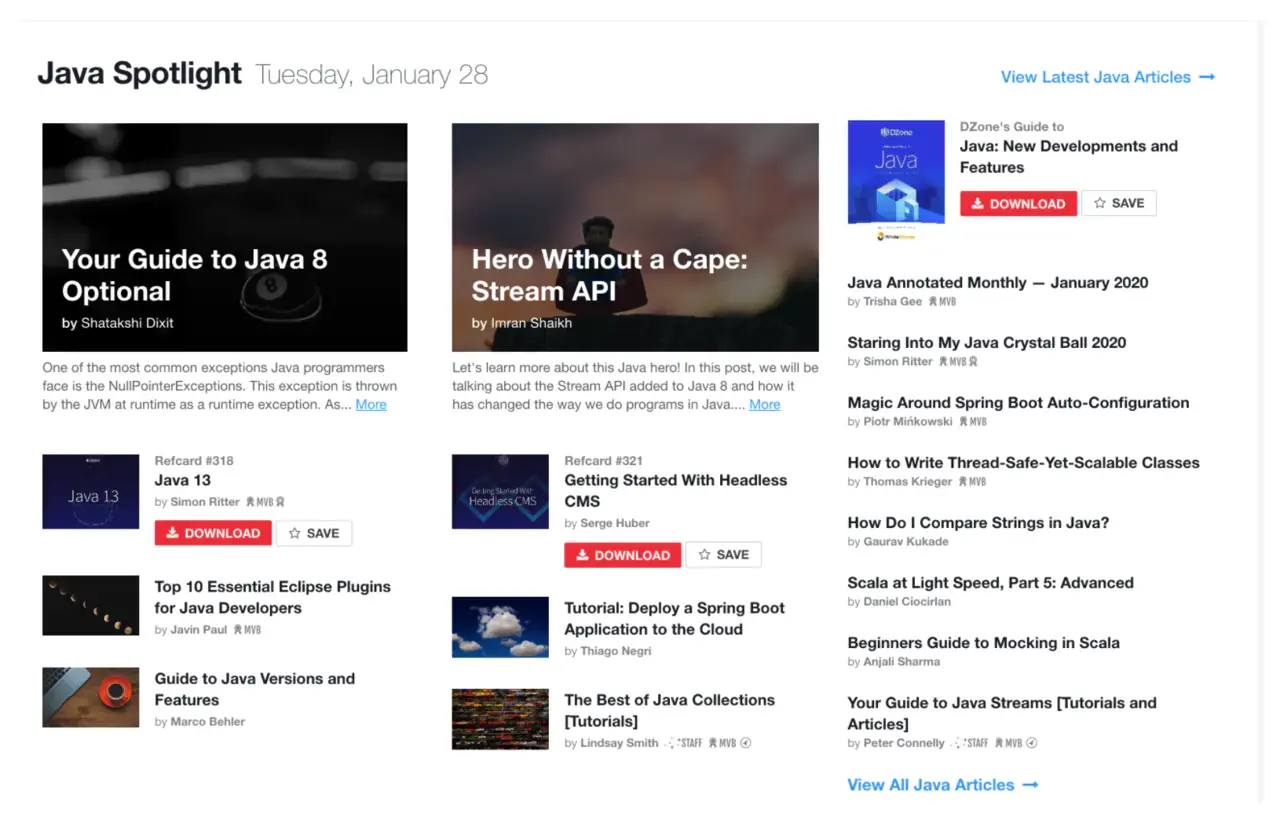Open 'How to Write Thread-Safe-Yet-Scalable Classes'
Image resolution: width=1280 pixels, height=817 pixels.
1023,463
